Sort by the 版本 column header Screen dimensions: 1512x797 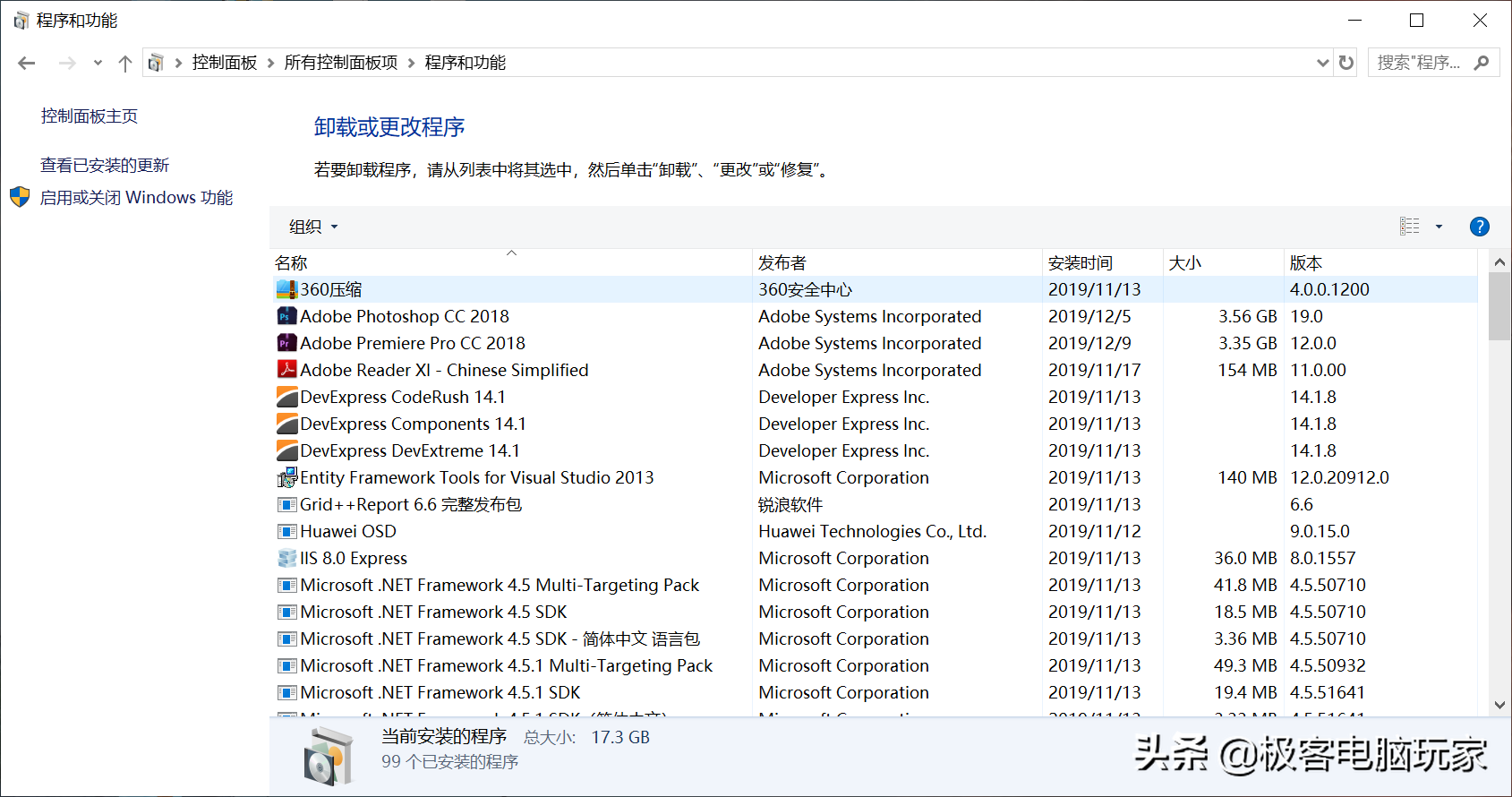[x=1381, y=262]
